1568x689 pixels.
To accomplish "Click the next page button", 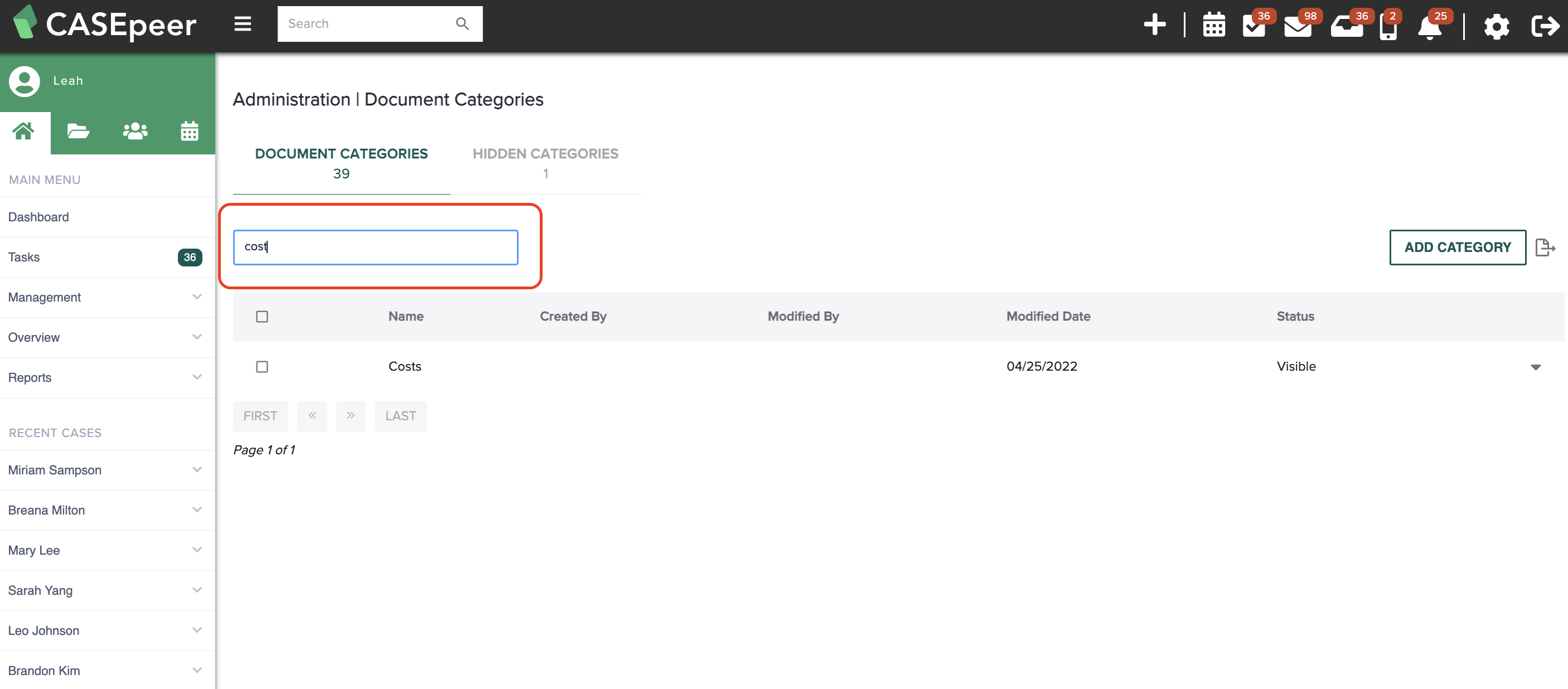I will pos(351,416).
